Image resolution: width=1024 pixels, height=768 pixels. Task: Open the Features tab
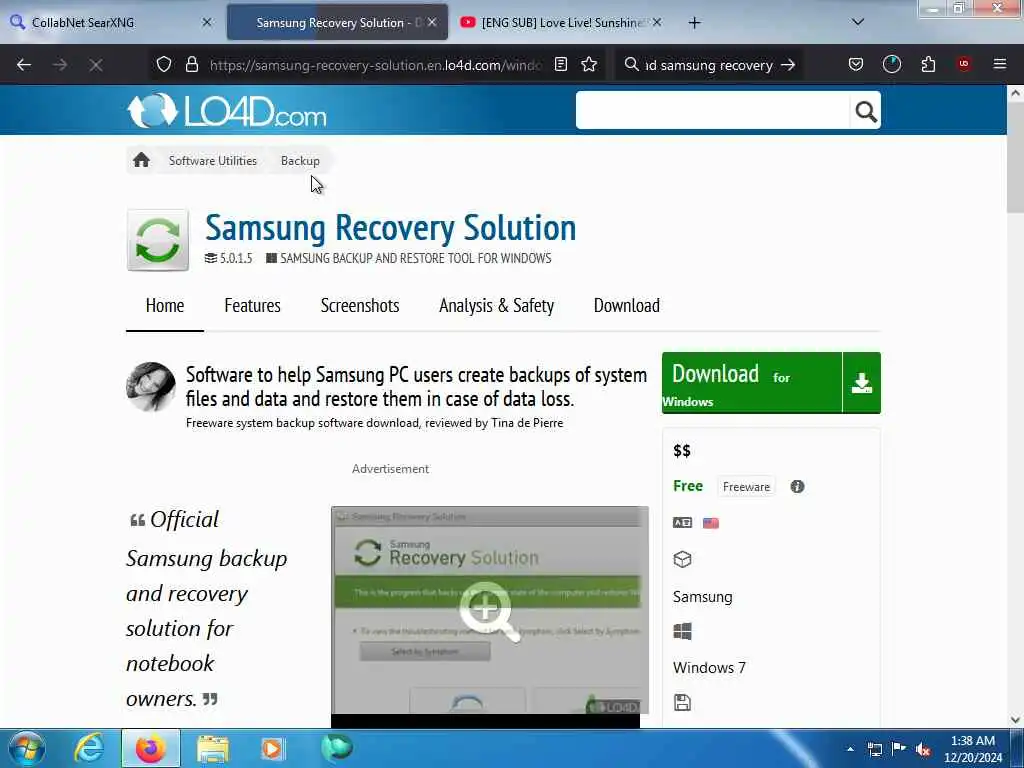(x=252, y=306)
